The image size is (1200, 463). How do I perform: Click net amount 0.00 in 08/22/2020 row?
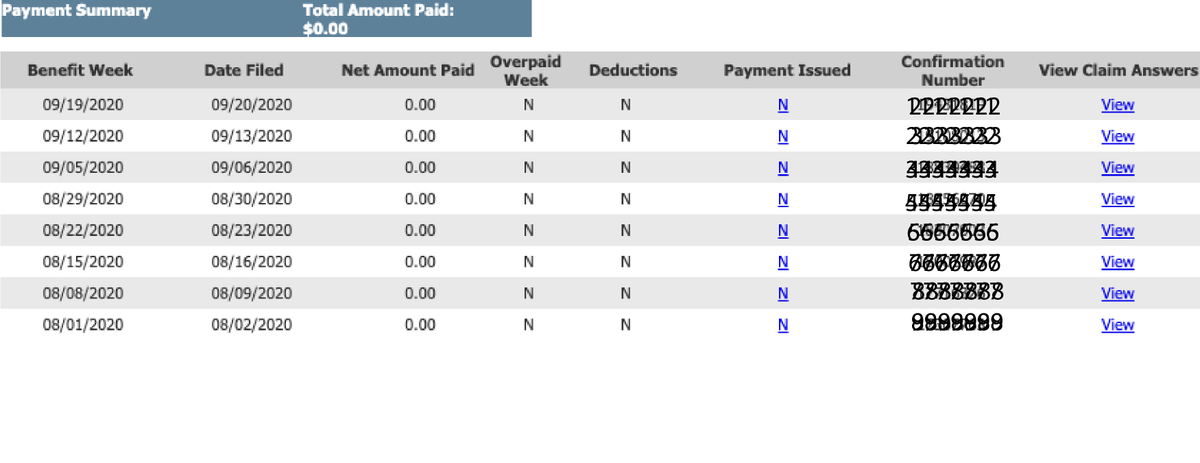[420, 231]
